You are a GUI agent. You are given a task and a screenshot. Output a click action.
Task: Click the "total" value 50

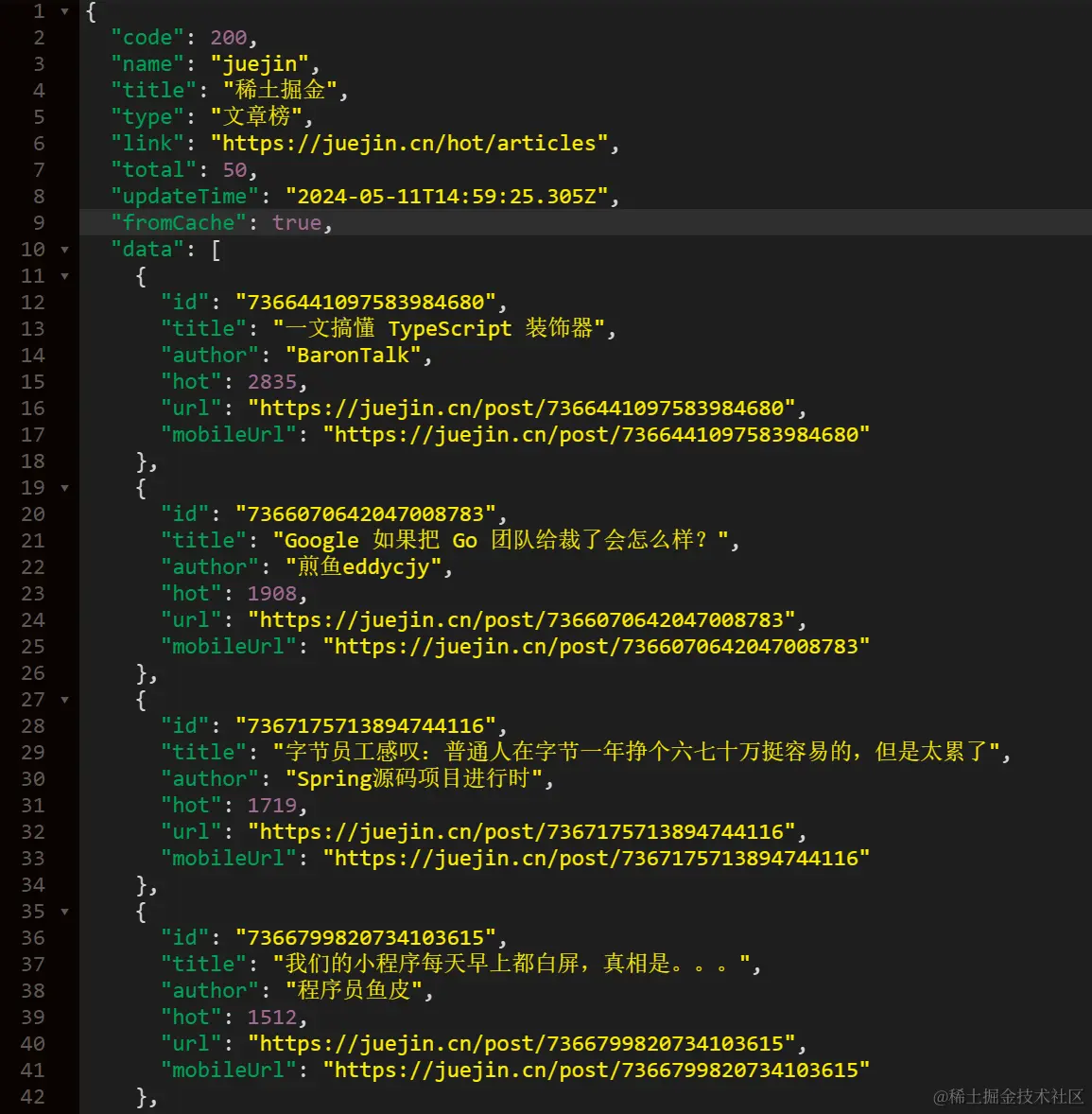235,170
